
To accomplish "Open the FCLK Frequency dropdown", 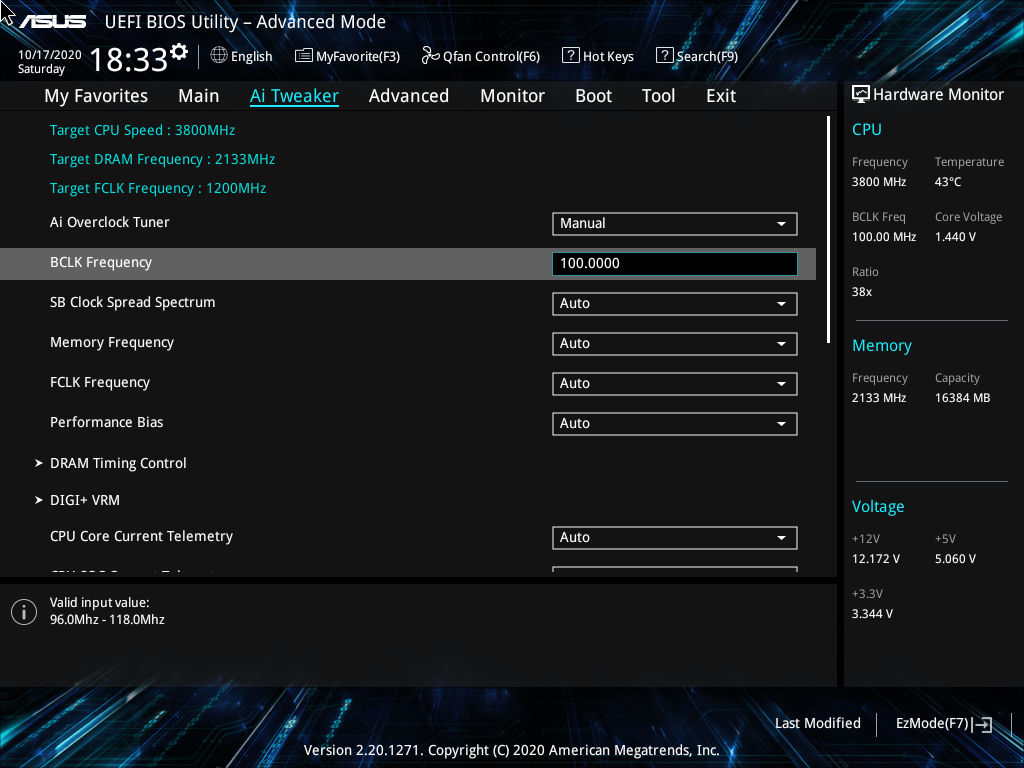I will pyautogui.click(x=675, y=383).
